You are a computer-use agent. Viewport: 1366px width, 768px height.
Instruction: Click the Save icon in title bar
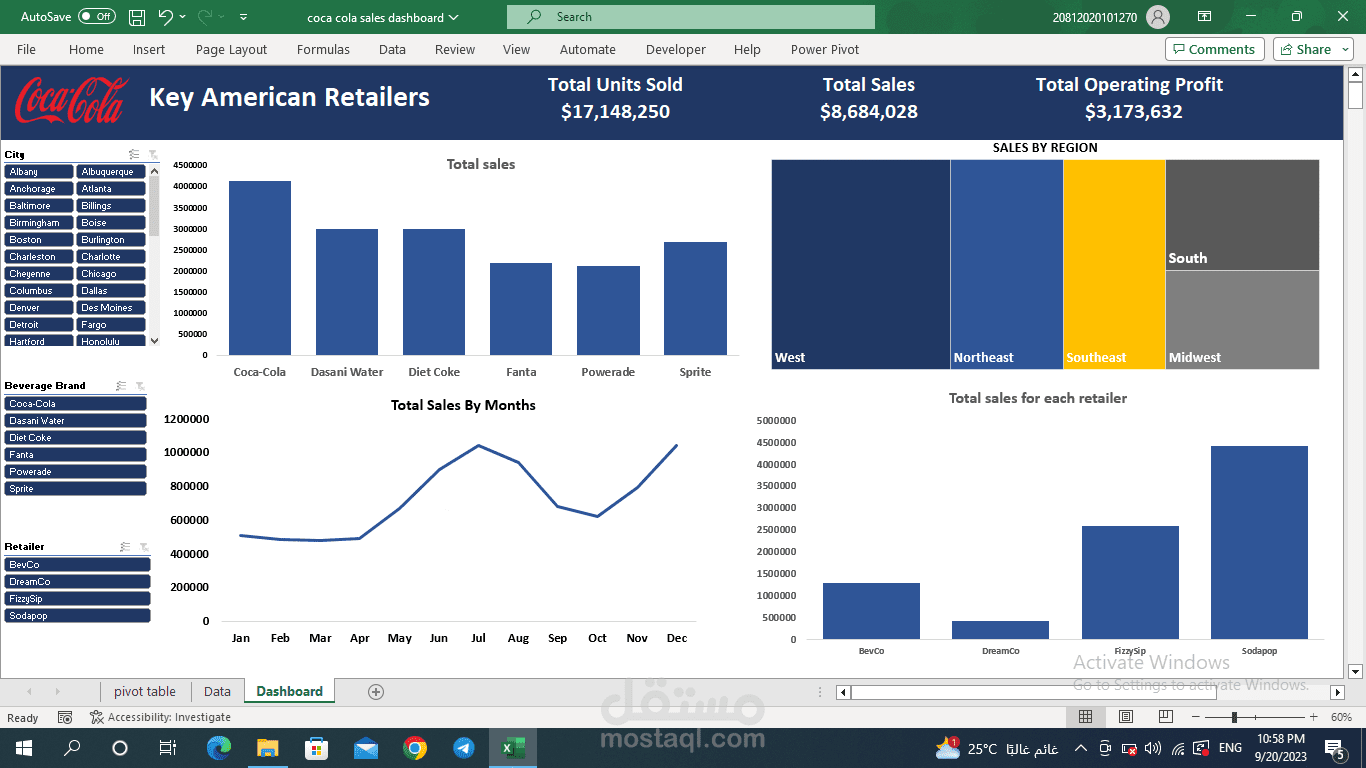pyautogui.click(x=137, y=17)
